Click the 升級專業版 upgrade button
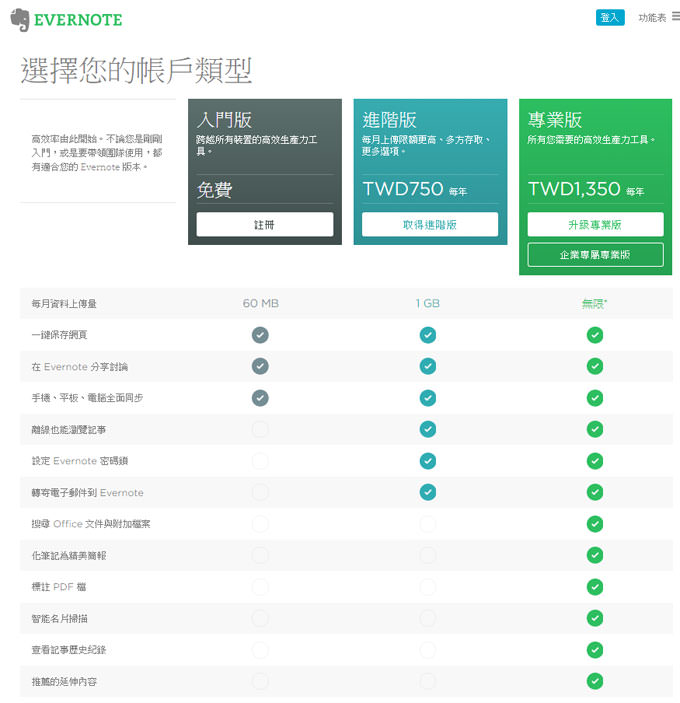The height and width of the screenshot is (703, 680). coord(595,224)
